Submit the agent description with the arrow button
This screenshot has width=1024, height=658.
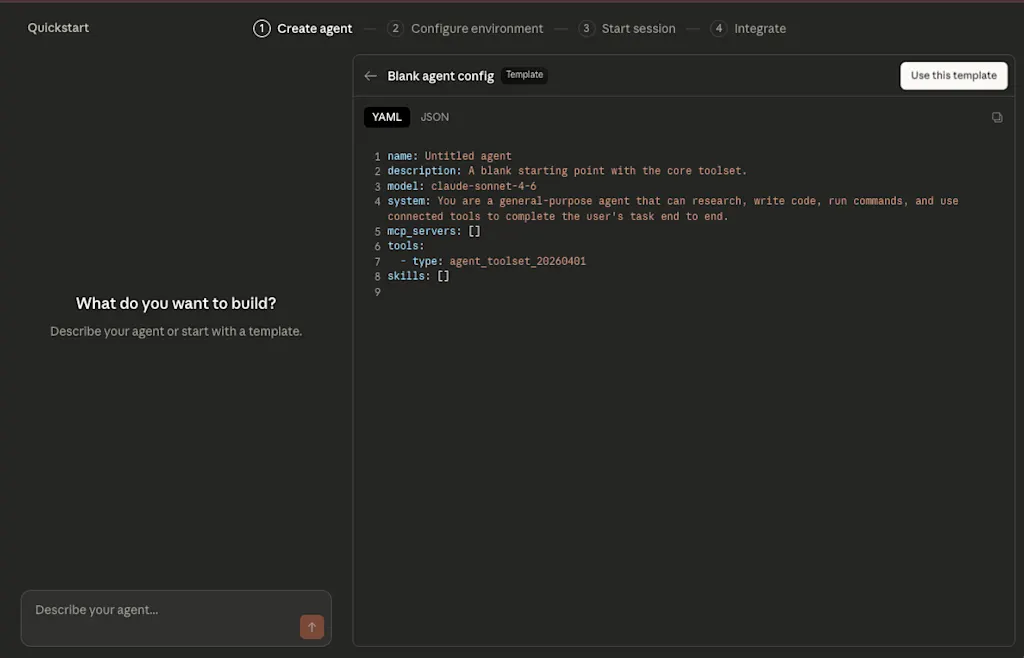tap(312, 627)
